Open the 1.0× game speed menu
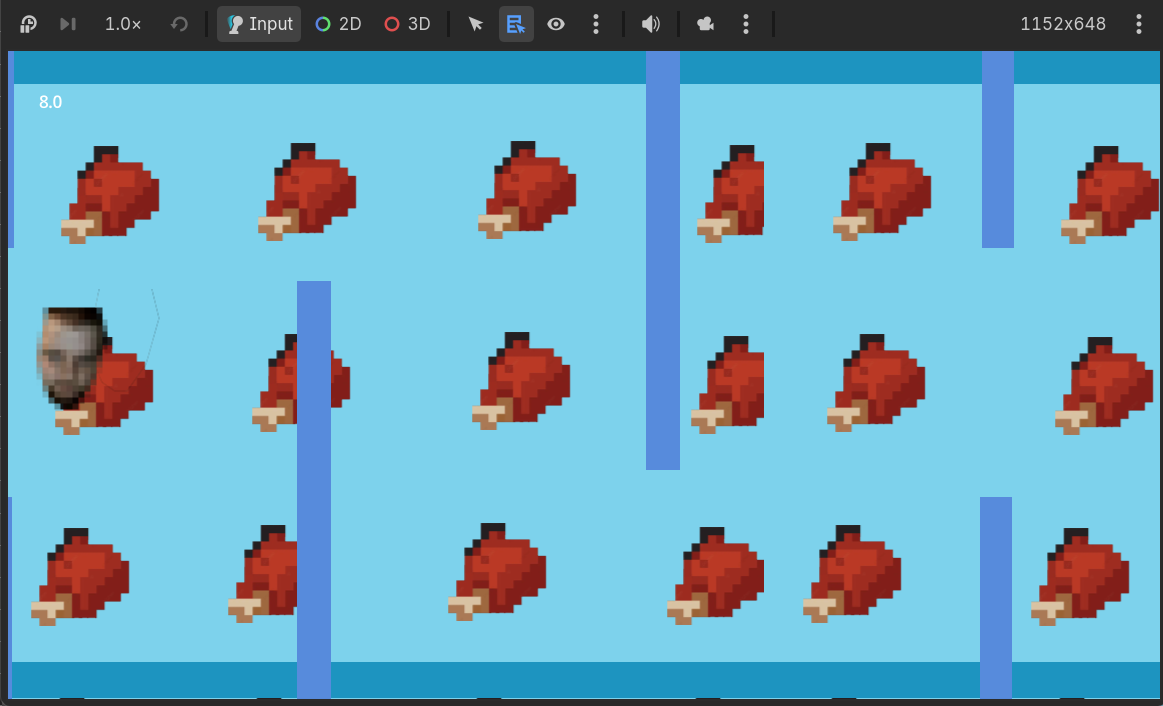Viewport: 1163px width, 706px height. coord(123,24)
